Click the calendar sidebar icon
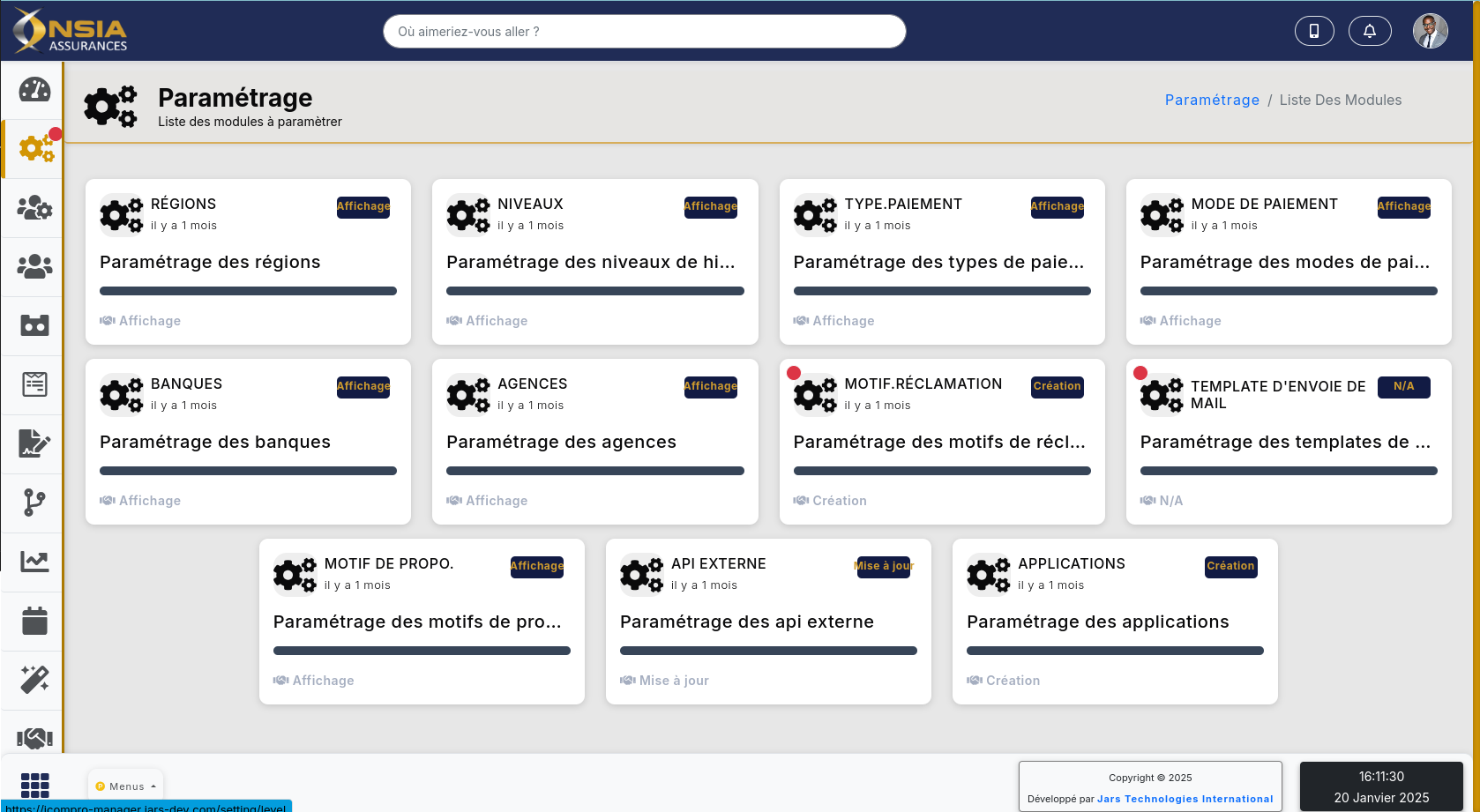 (34, 621)
